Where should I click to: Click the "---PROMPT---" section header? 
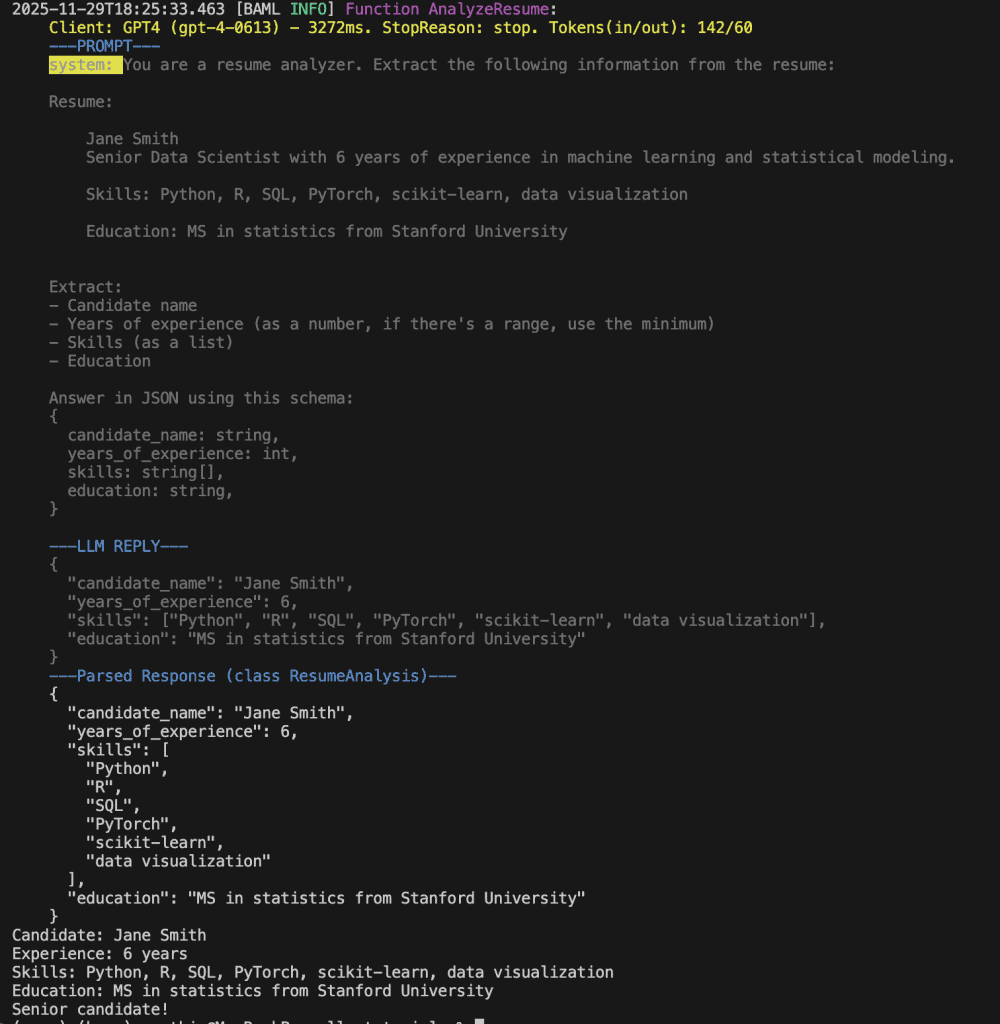point(104,46)
